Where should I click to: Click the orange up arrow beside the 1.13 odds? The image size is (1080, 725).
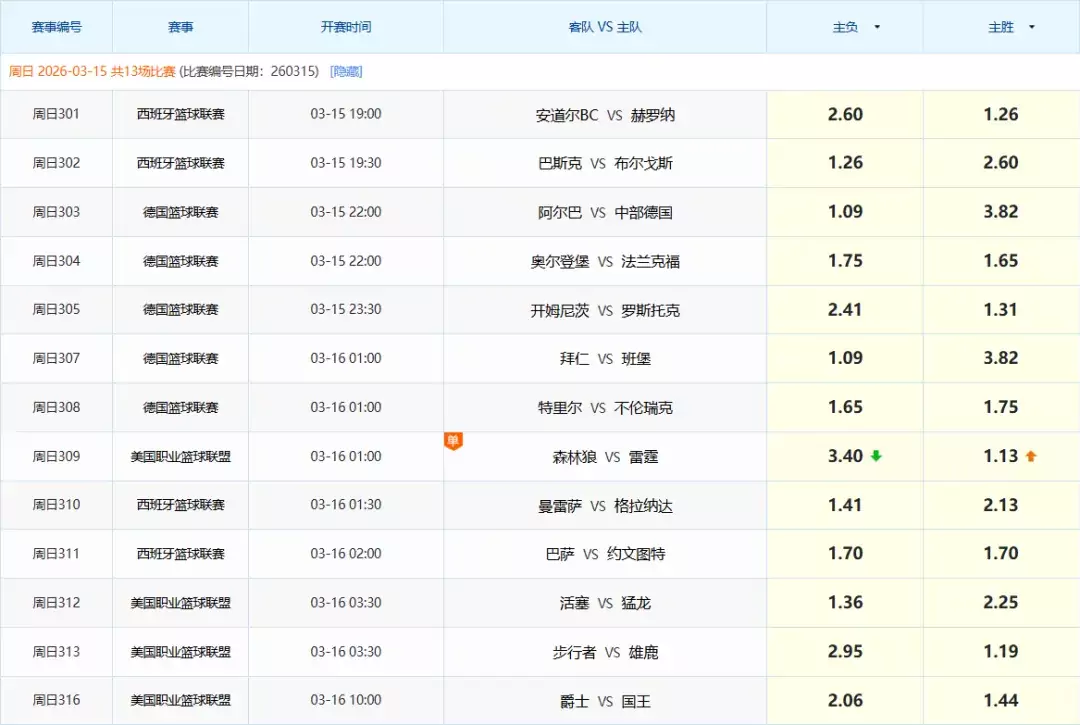click(x=1029, y=455)
